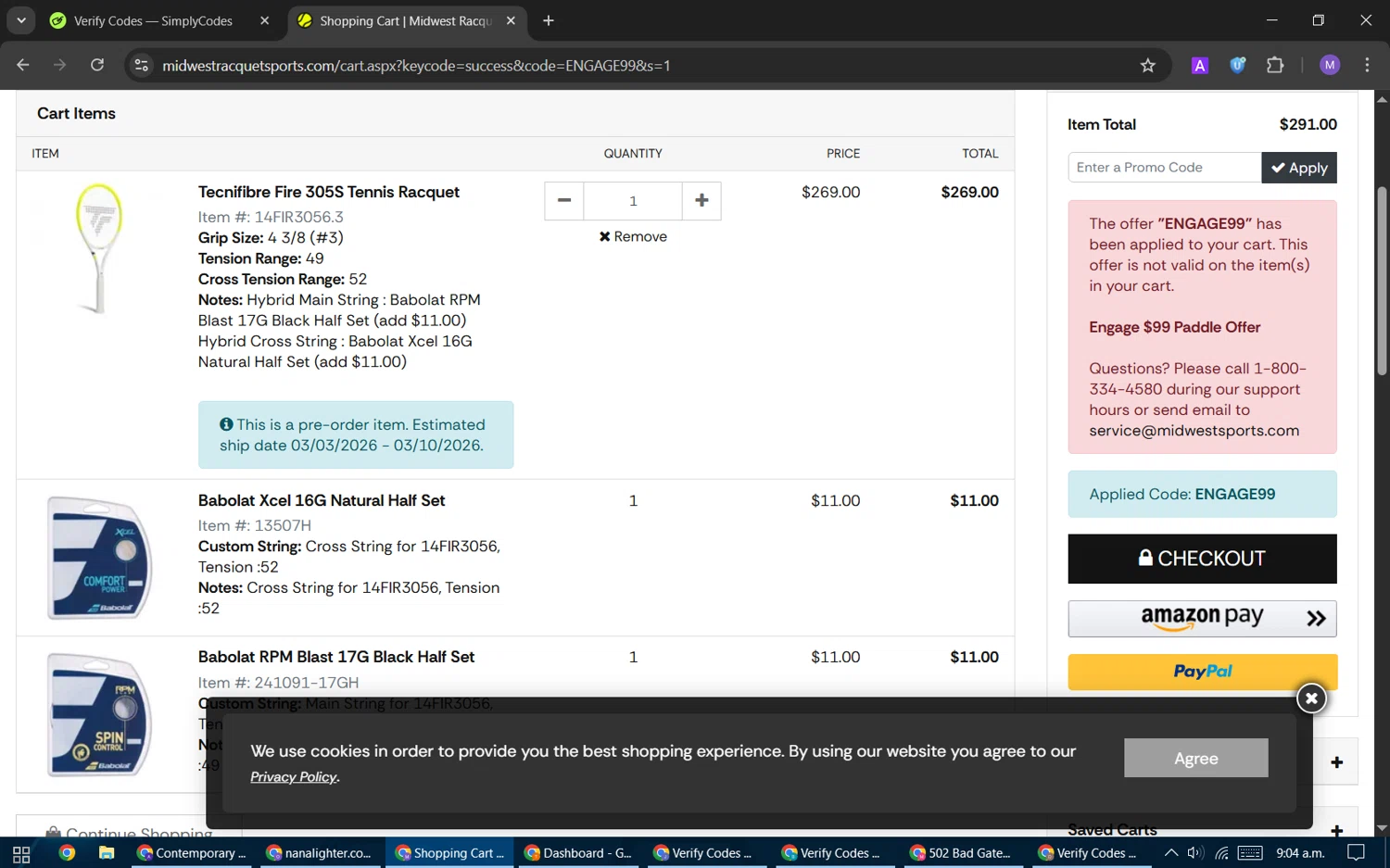Image resolution: width=1390 pixels, height=868 pixels.
Task: Switch to the nanalighter.co taskbar window
Action: tap(320, 853)
